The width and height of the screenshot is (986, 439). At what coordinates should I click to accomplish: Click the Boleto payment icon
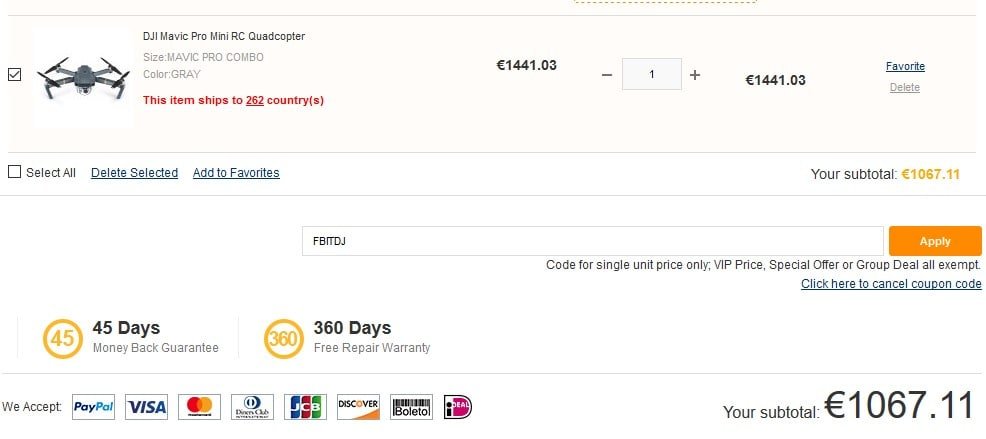pos(411,407)
